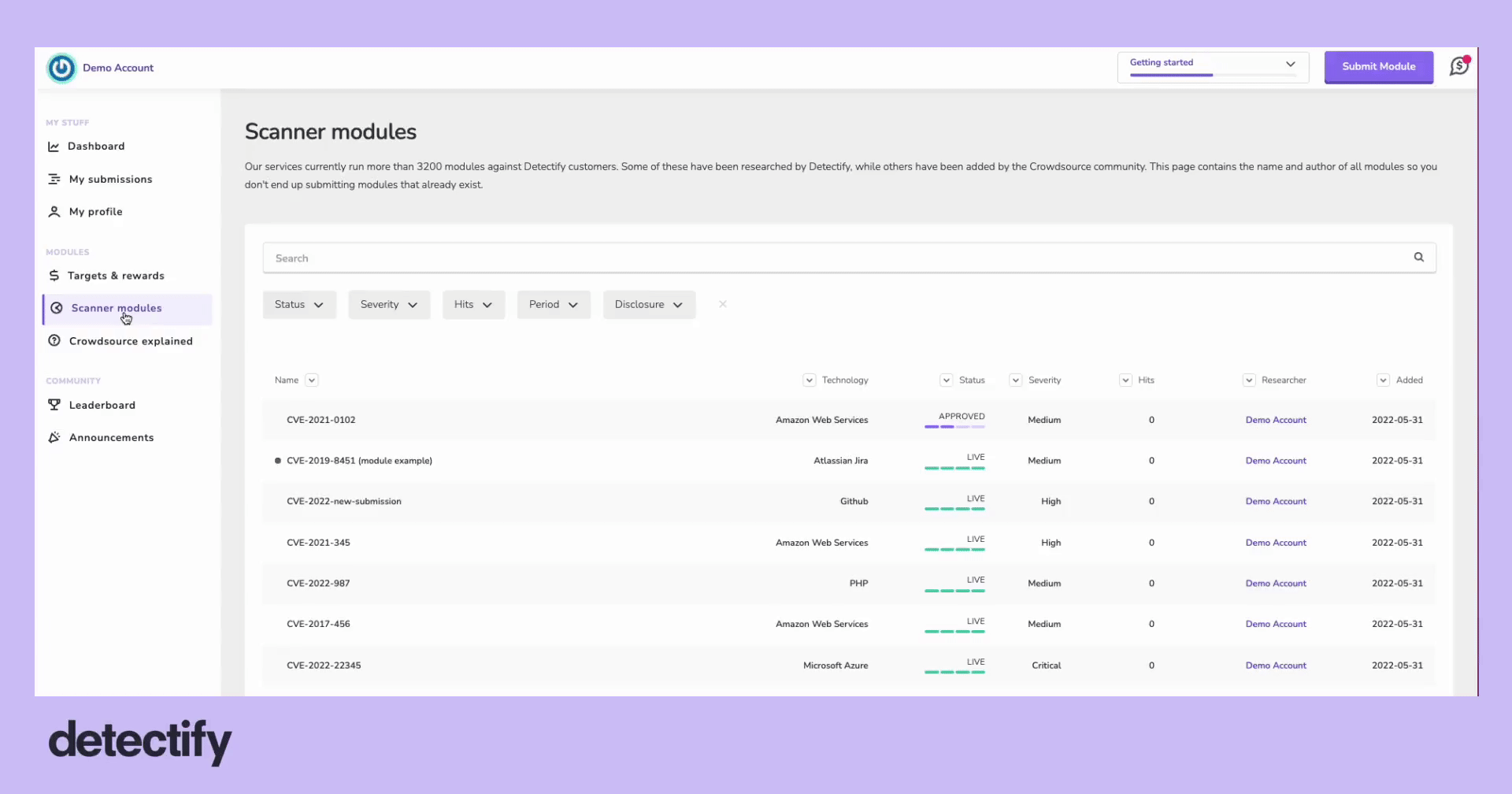Image resolution: width=1512 pixels, height=794 pixels.
Task: Sort by Hits column arrow
Action: click(1125, 380)
